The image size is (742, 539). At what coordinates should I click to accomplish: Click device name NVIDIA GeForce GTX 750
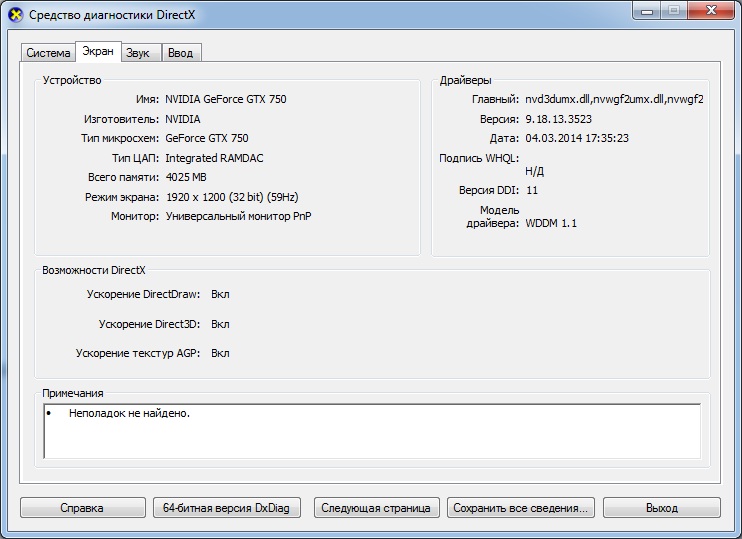click(x=226, y=99)
